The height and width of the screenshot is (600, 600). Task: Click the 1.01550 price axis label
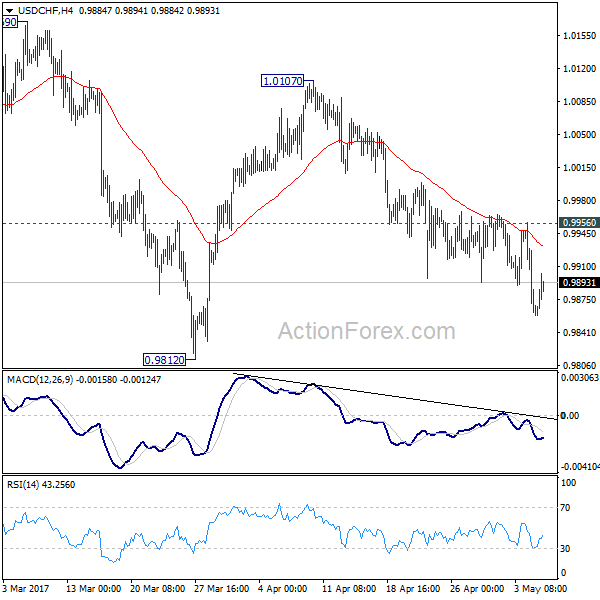[x=579, y=36]
